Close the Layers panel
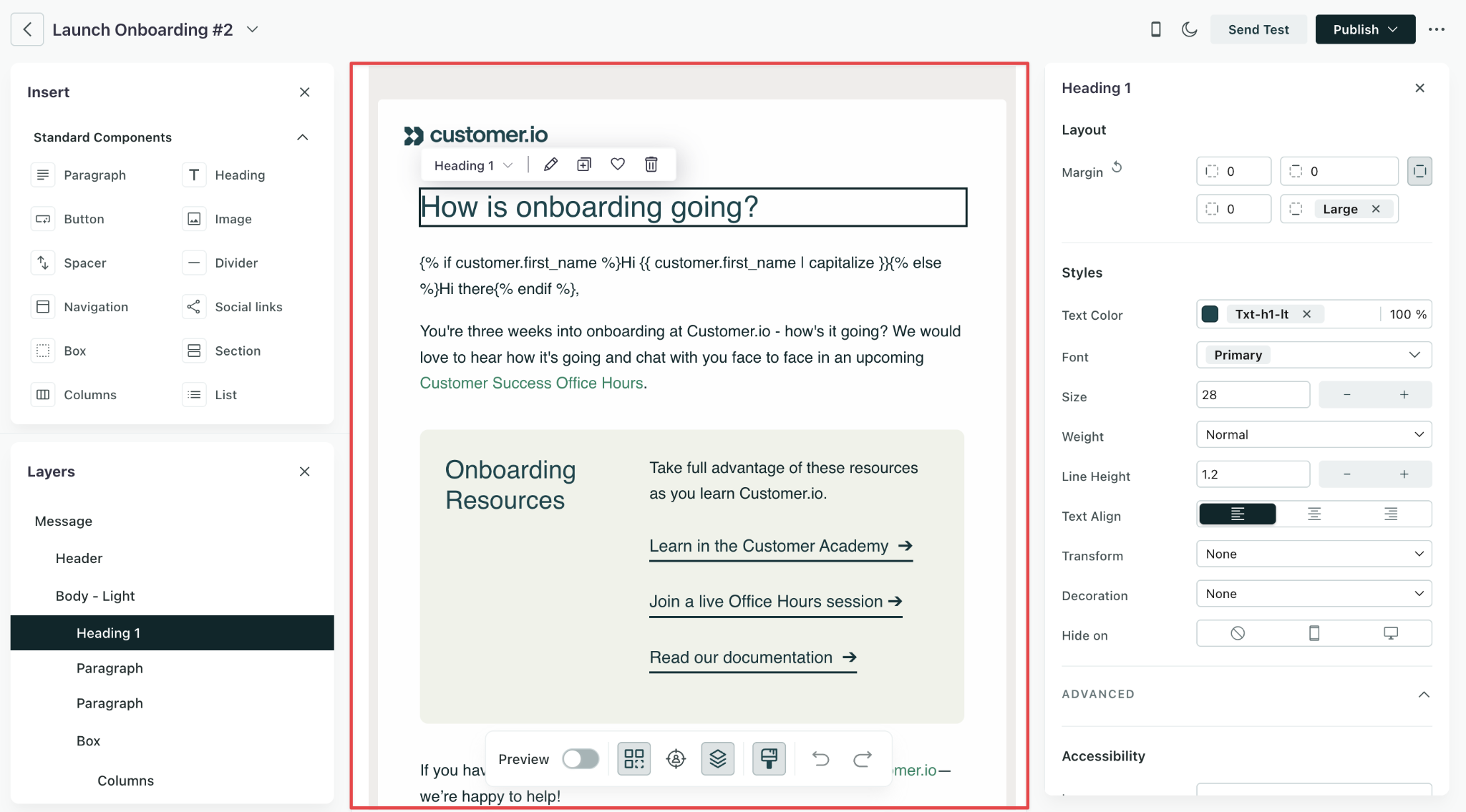Viewport: 1466px width, 812px height. coord(304,471)
